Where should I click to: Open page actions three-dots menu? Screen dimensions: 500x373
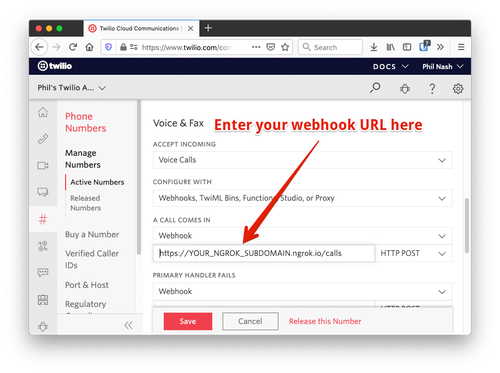(x=256, y=47)
